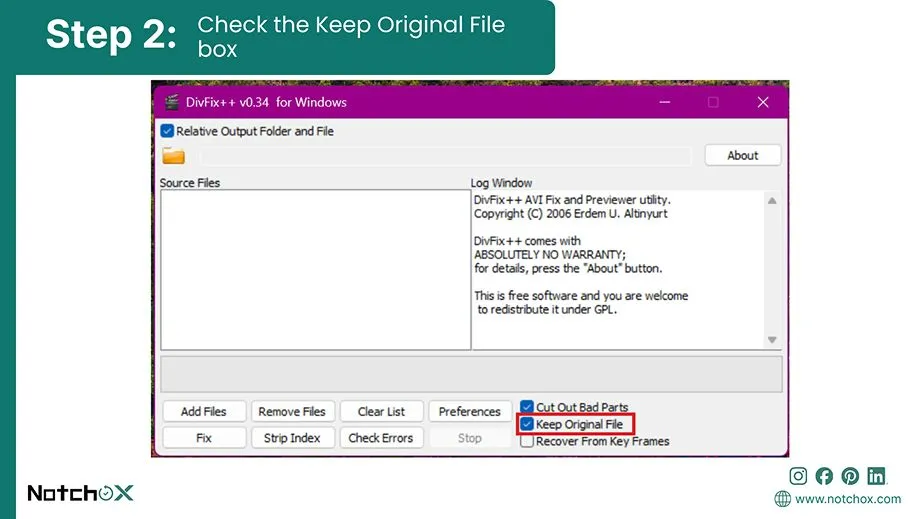Click 'Copyright (C) 2006 Erdem U. Altinyurt' line
This screenshot has width=922, height=519.
pos(570,213)
